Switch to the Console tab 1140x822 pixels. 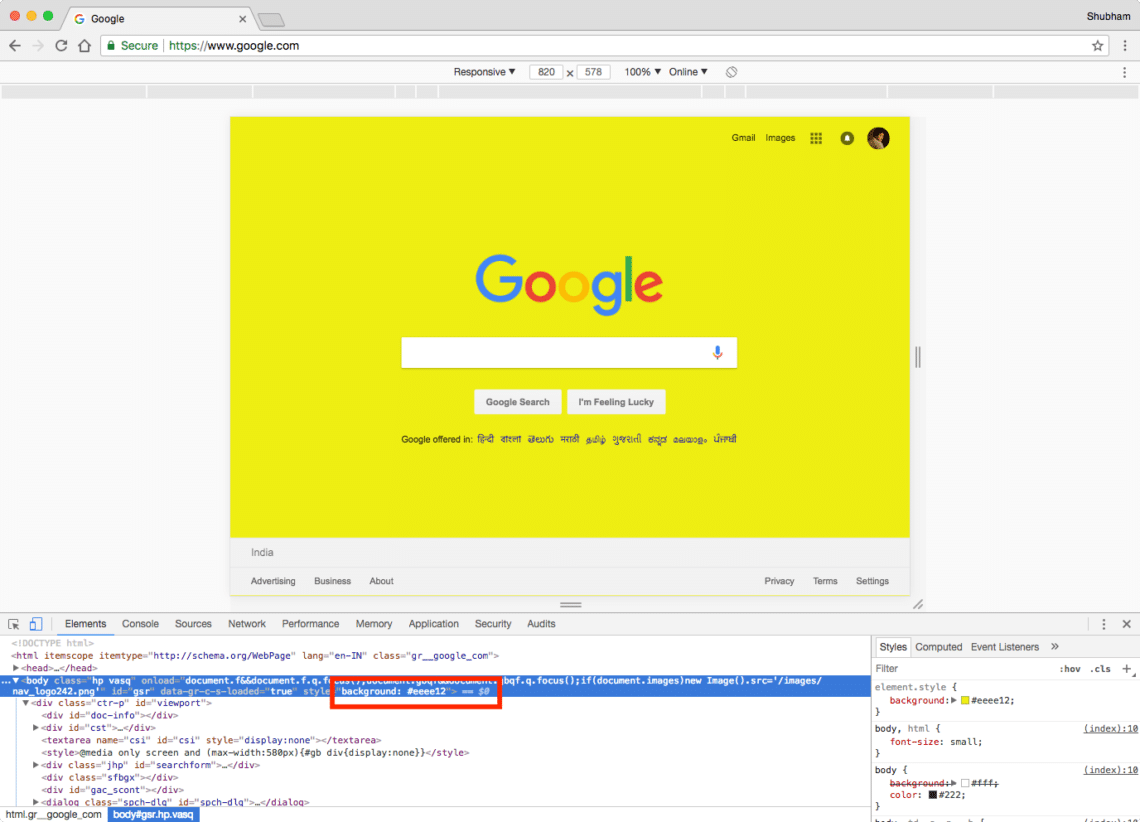click(x=140, y=624)
